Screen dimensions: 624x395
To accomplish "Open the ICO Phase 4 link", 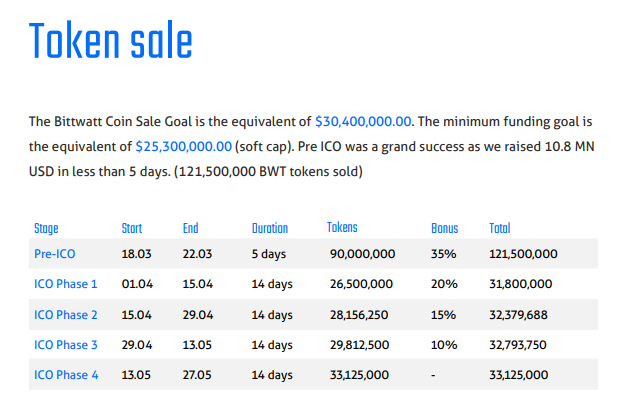I will 66,375.
